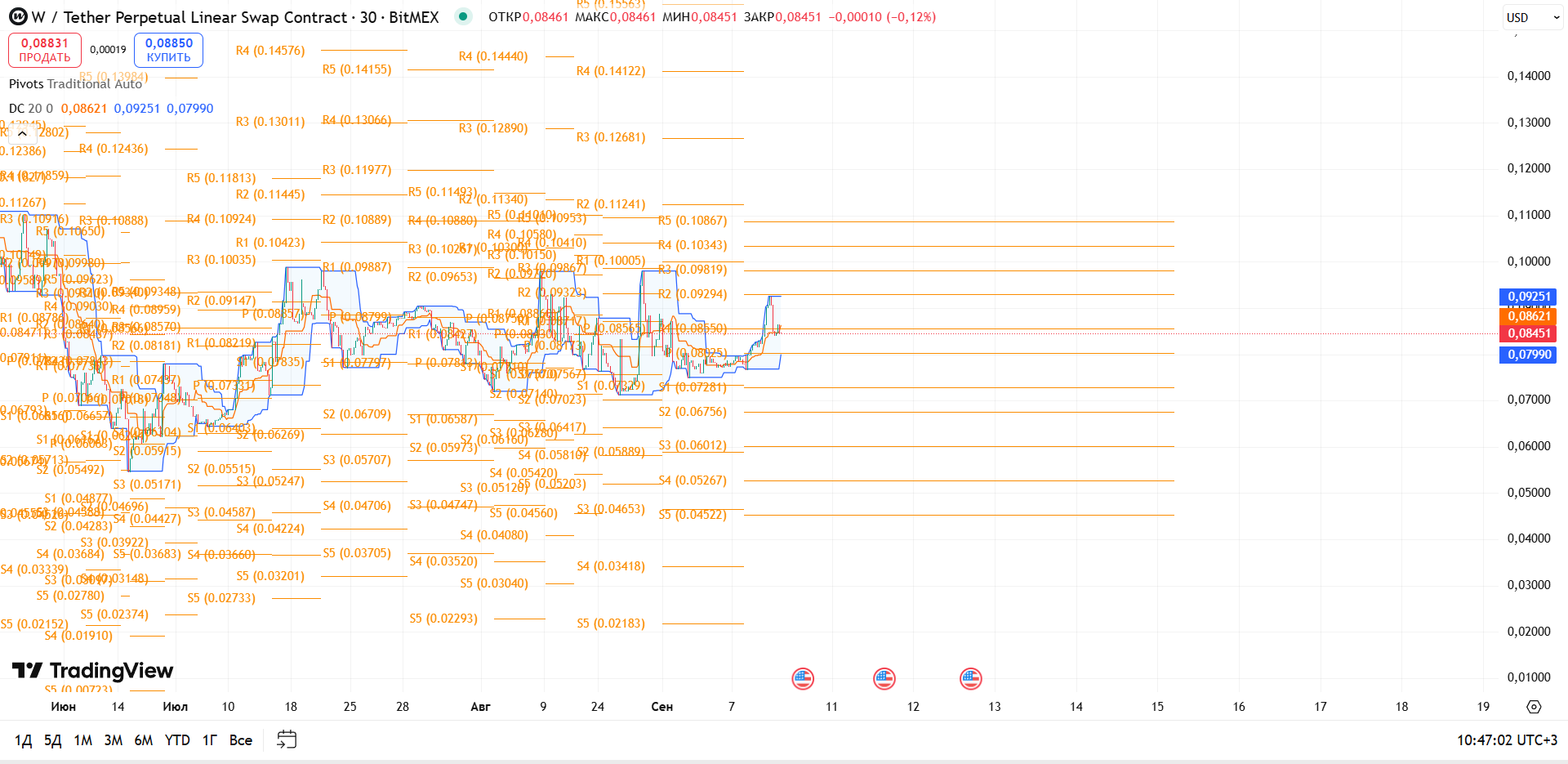1568x764 pixels.
Task: Click the DC value 0,08621 in legend
Action: pos(84,109)
